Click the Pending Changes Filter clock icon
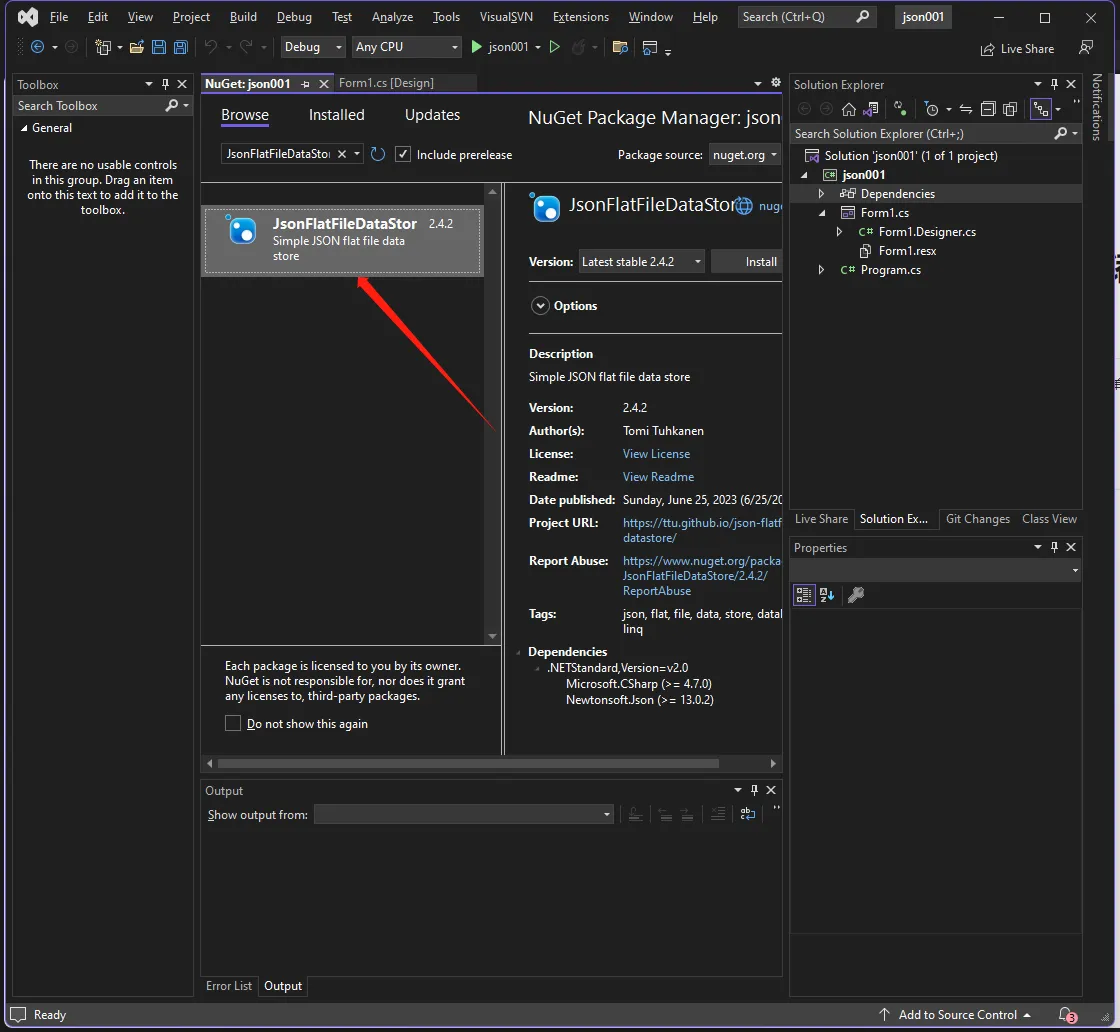Image resolution: width=1120 pixels, height=1032 pixels. point(931,109)
